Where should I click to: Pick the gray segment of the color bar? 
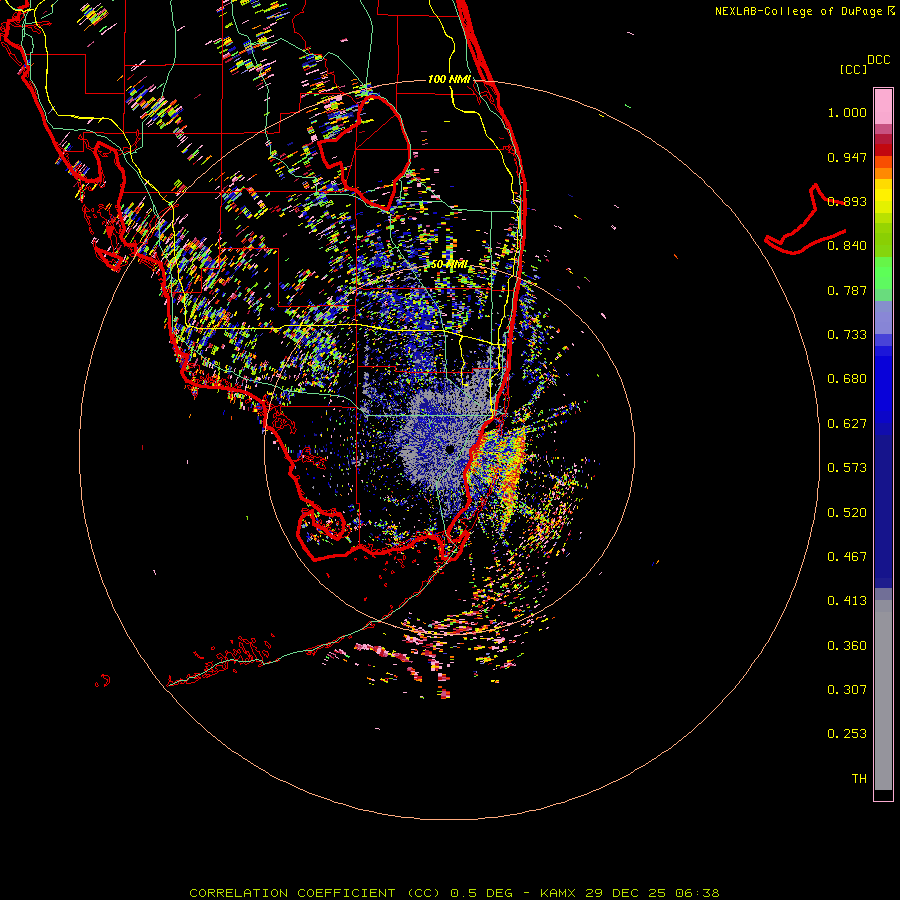click(x=883, y=695)
